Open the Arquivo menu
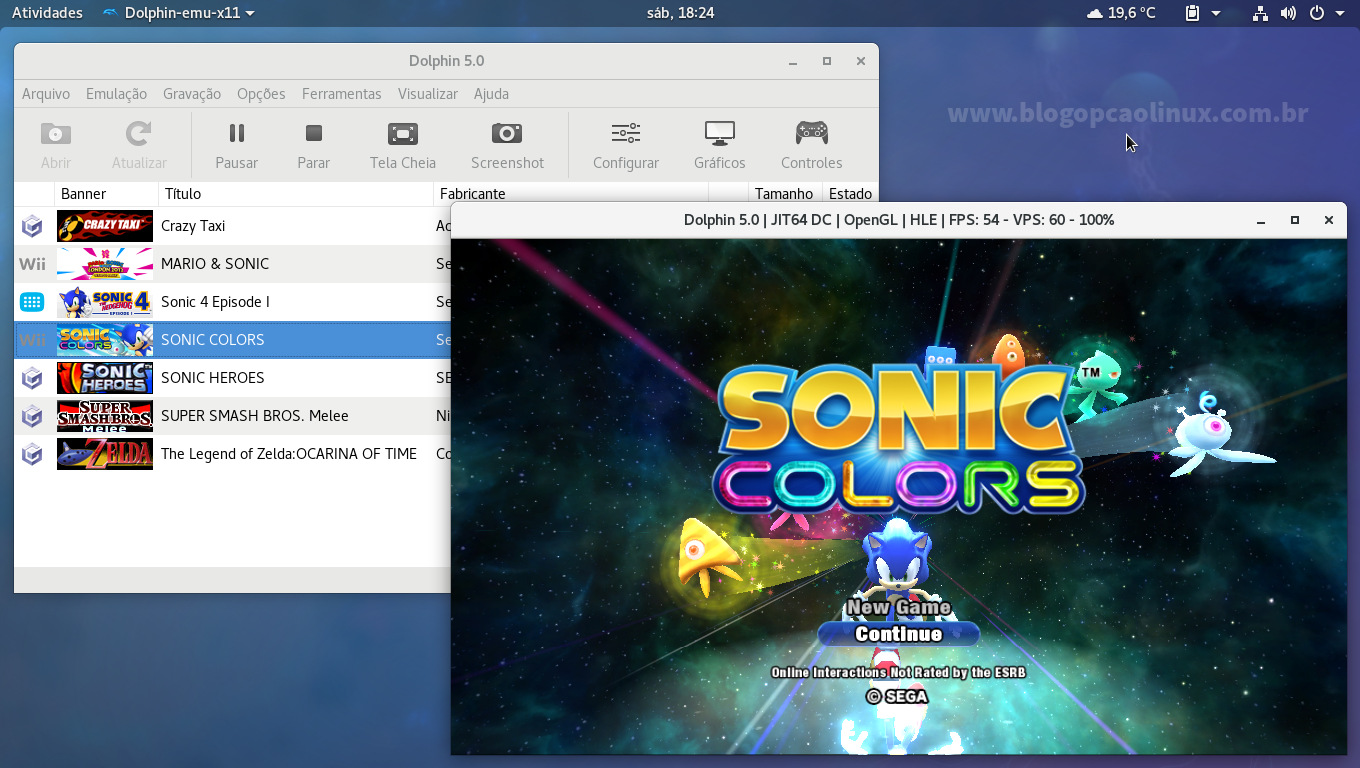Screen dimensions: 1360x768 pyautogui.click(x=46, y=94)
